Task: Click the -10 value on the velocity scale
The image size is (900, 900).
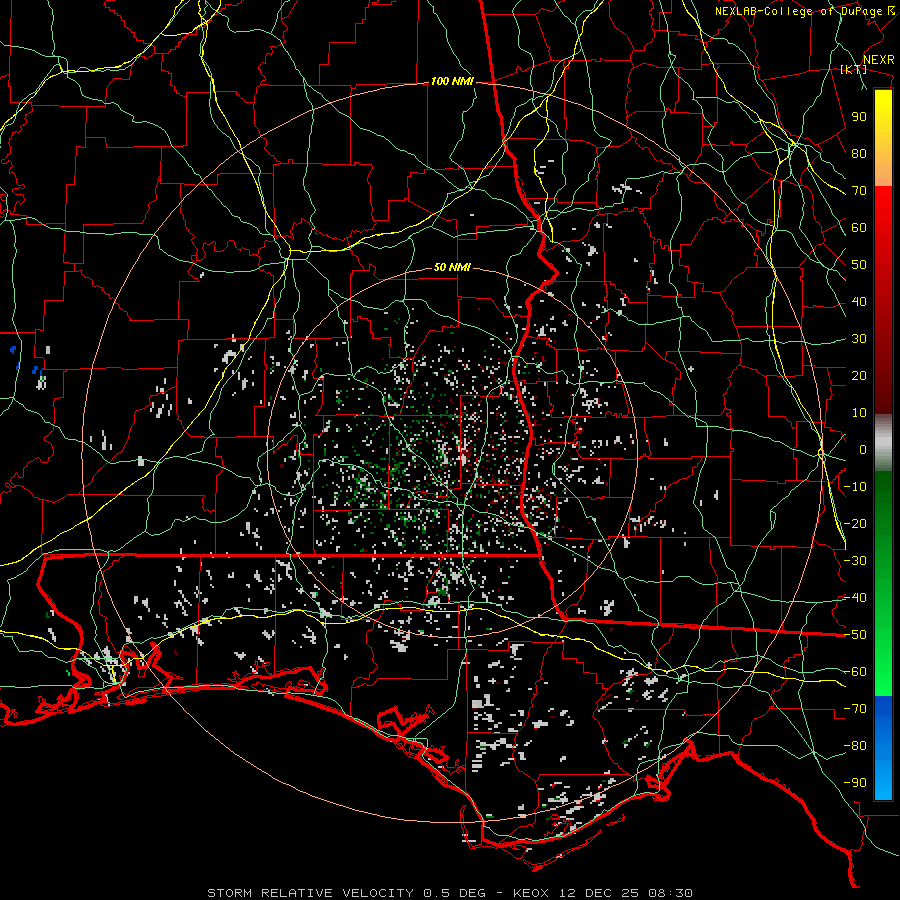Action: click(x=856, y=487)
